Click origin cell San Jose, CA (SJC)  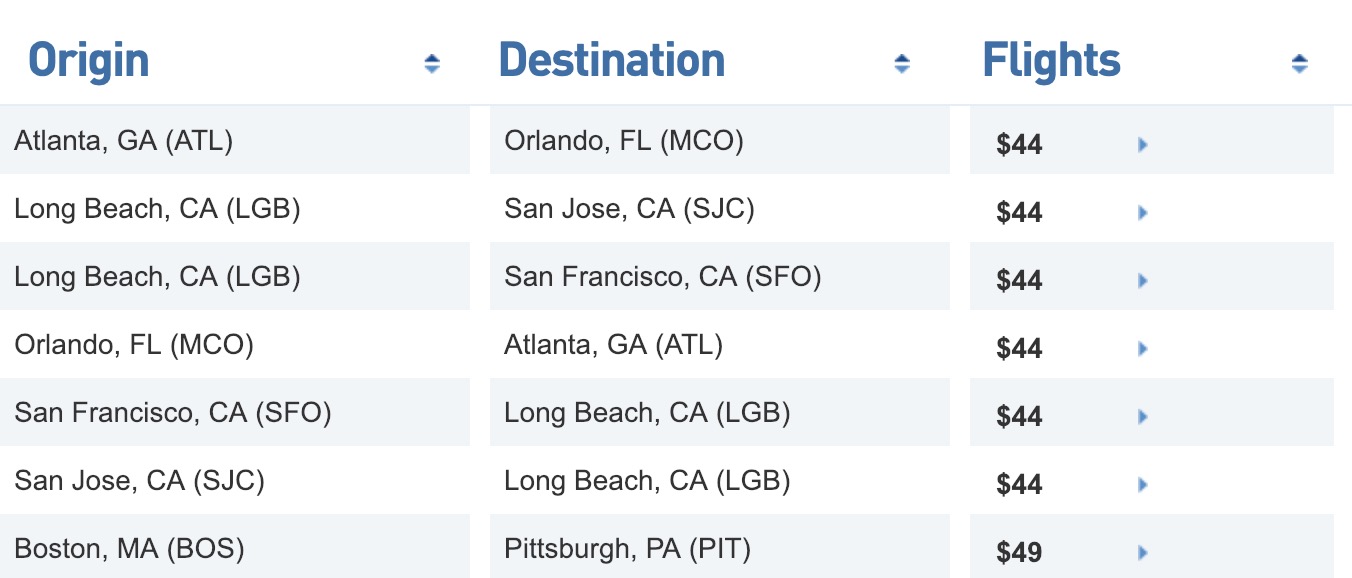[139, 480]
